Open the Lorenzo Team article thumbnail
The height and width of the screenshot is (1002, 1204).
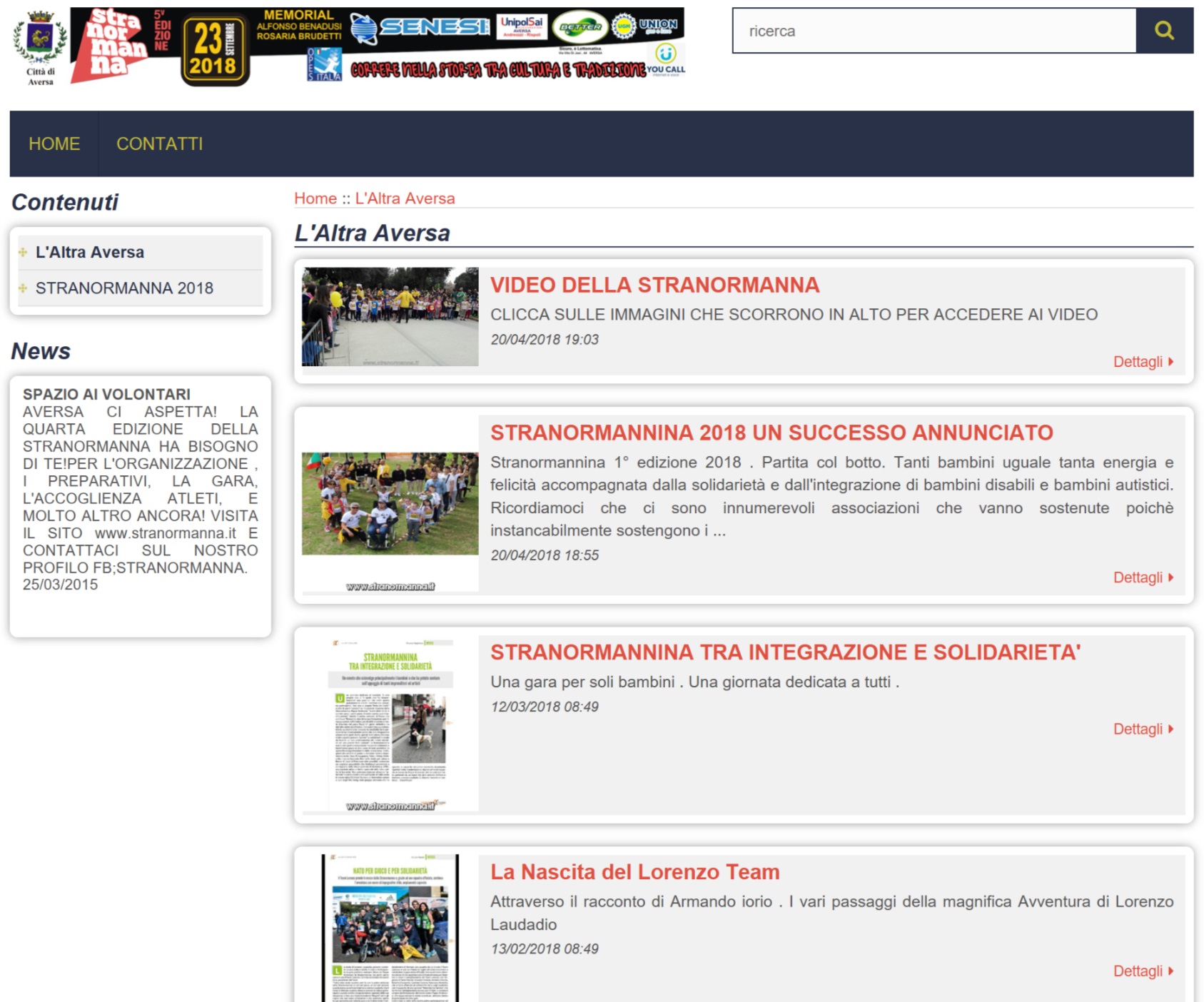click(x=390, y=928)
